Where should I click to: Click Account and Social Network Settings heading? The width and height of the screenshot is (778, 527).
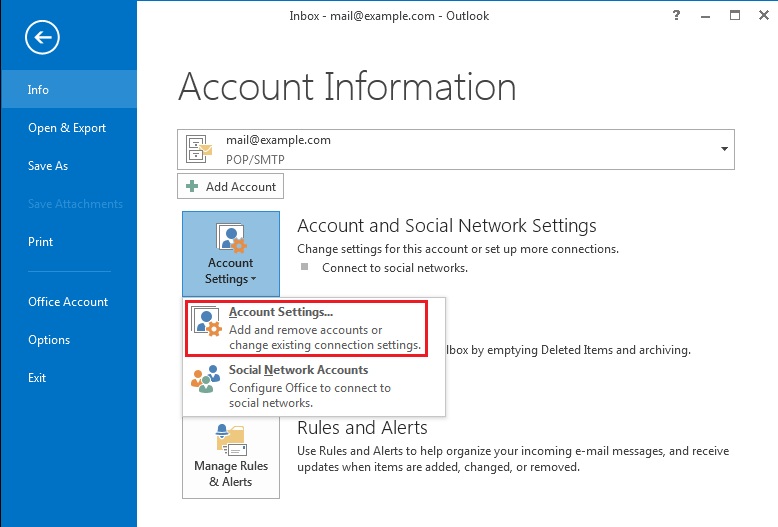[447, 226]
